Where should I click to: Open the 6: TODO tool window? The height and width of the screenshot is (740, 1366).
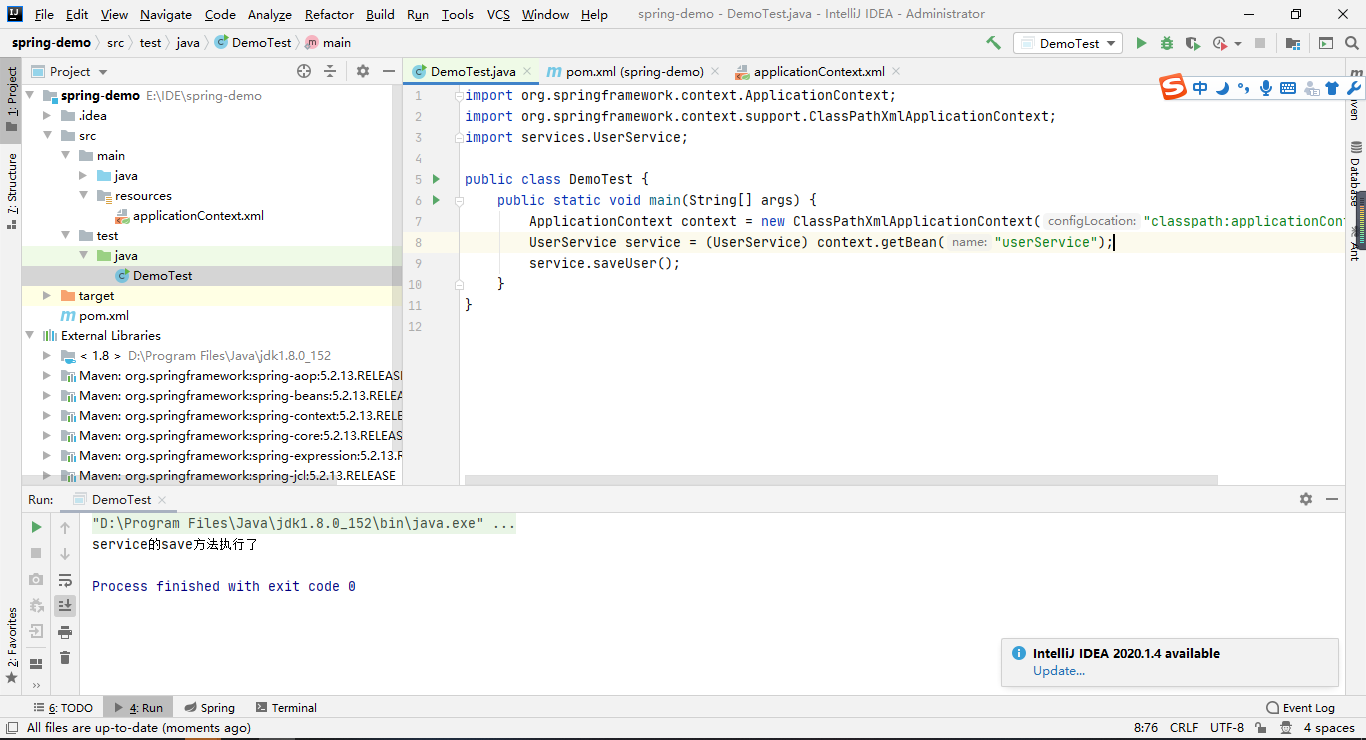(63, 707)
